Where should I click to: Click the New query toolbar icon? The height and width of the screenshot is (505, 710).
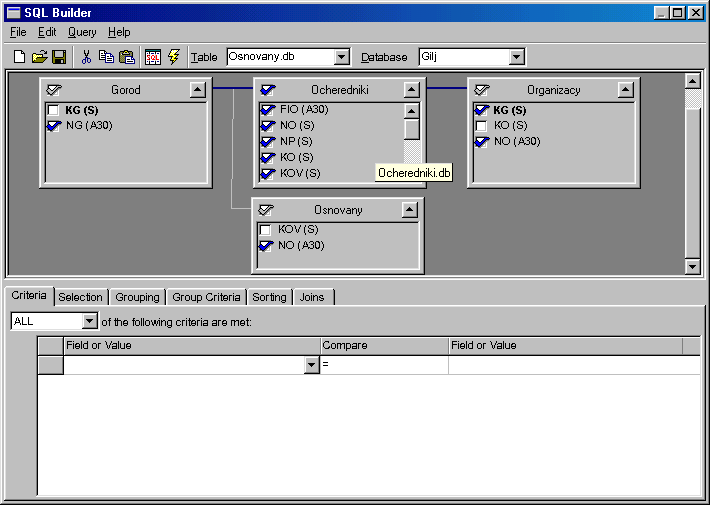tap(19, 57)
